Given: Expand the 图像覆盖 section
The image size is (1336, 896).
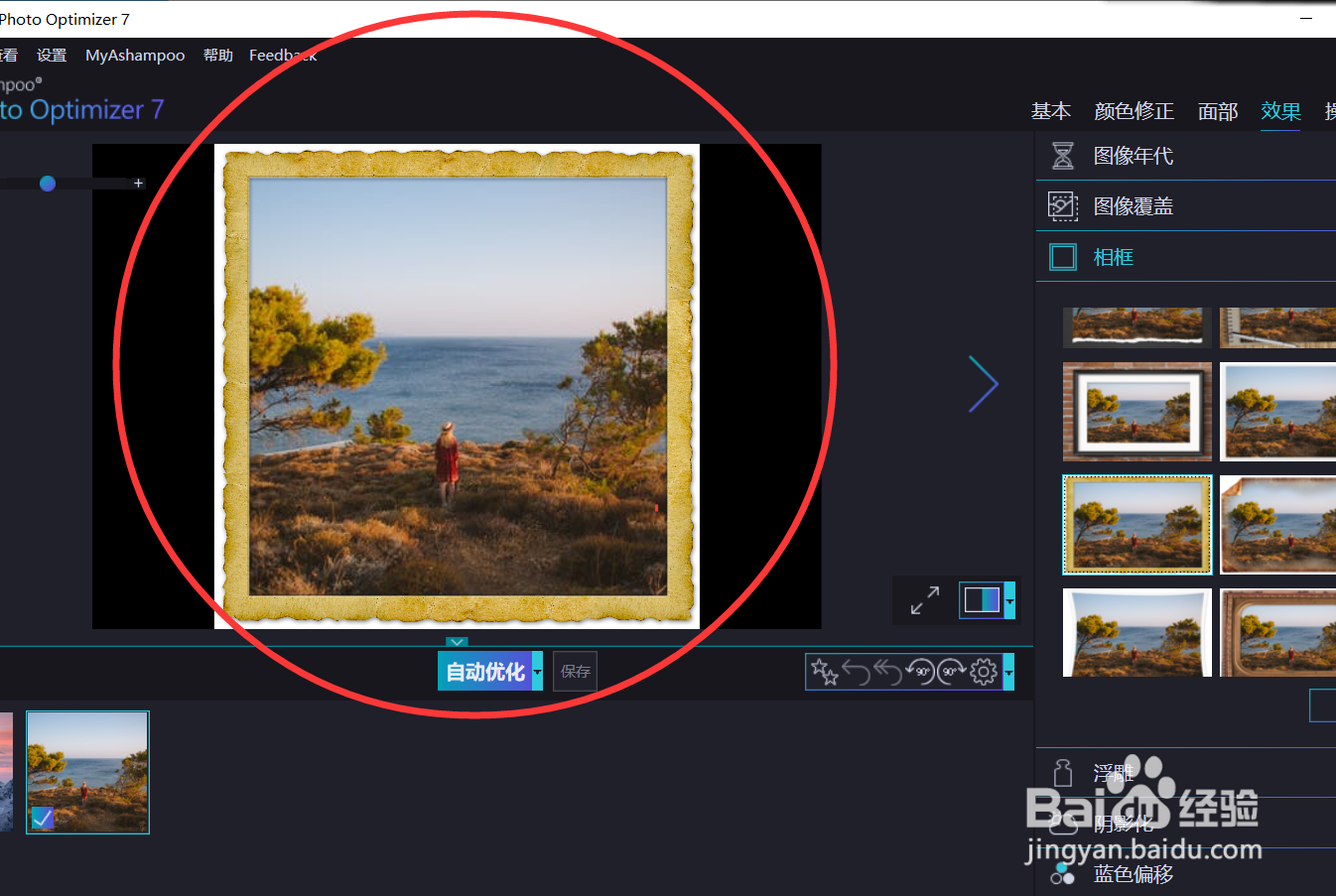Looking at the screenshot, I should [x=1186, y=206].
